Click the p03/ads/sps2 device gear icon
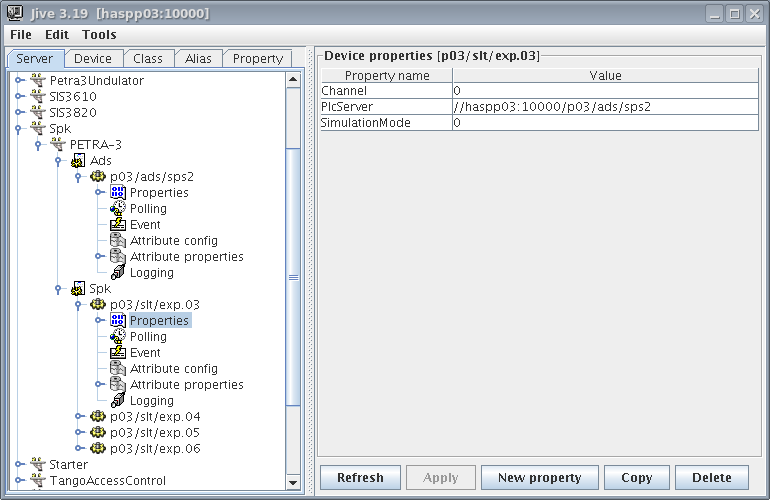 [98, 176]
